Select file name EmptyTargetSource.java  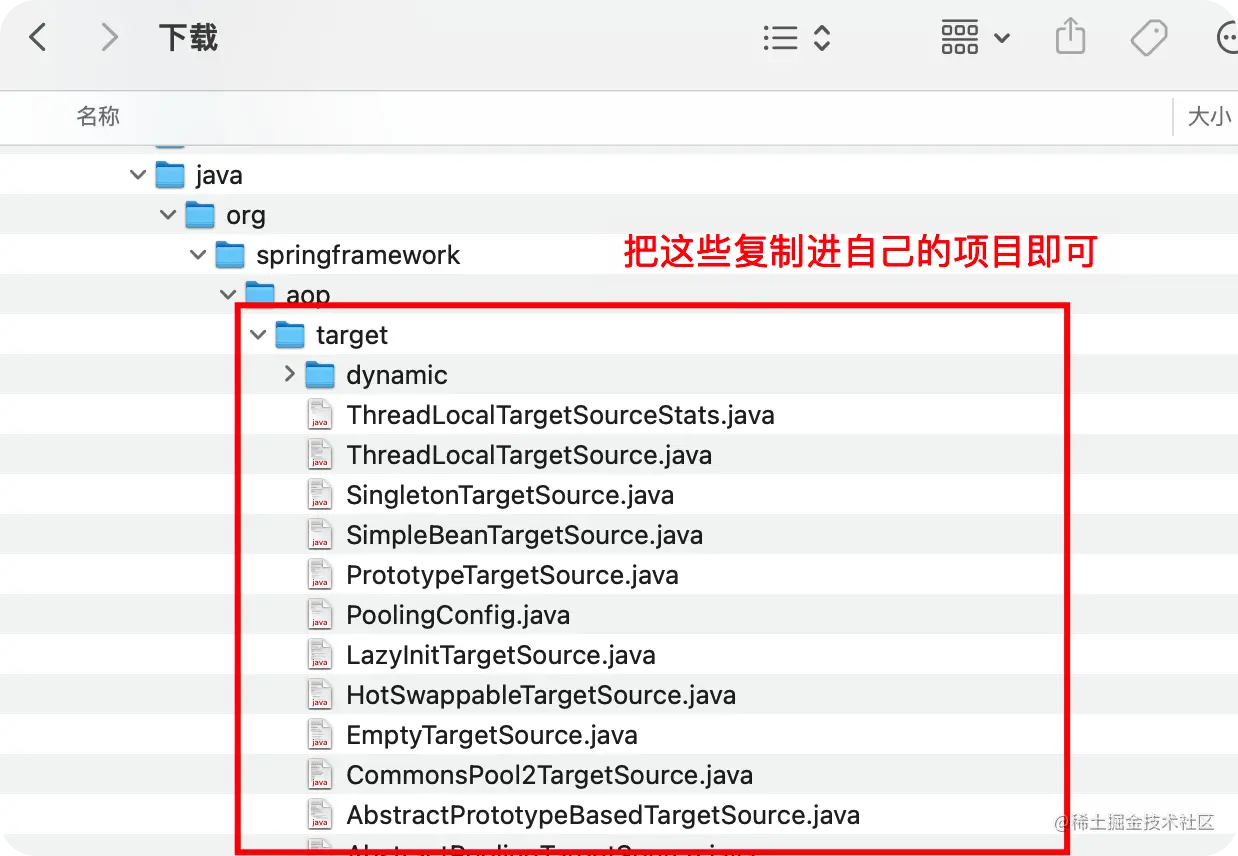492,735
